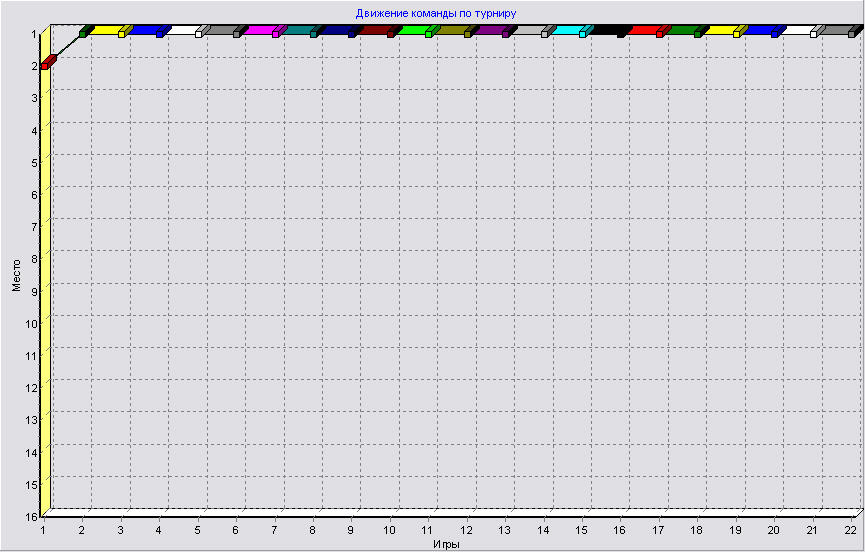Click tick label 2 on the Игры axis

click(x=82, y=530)
